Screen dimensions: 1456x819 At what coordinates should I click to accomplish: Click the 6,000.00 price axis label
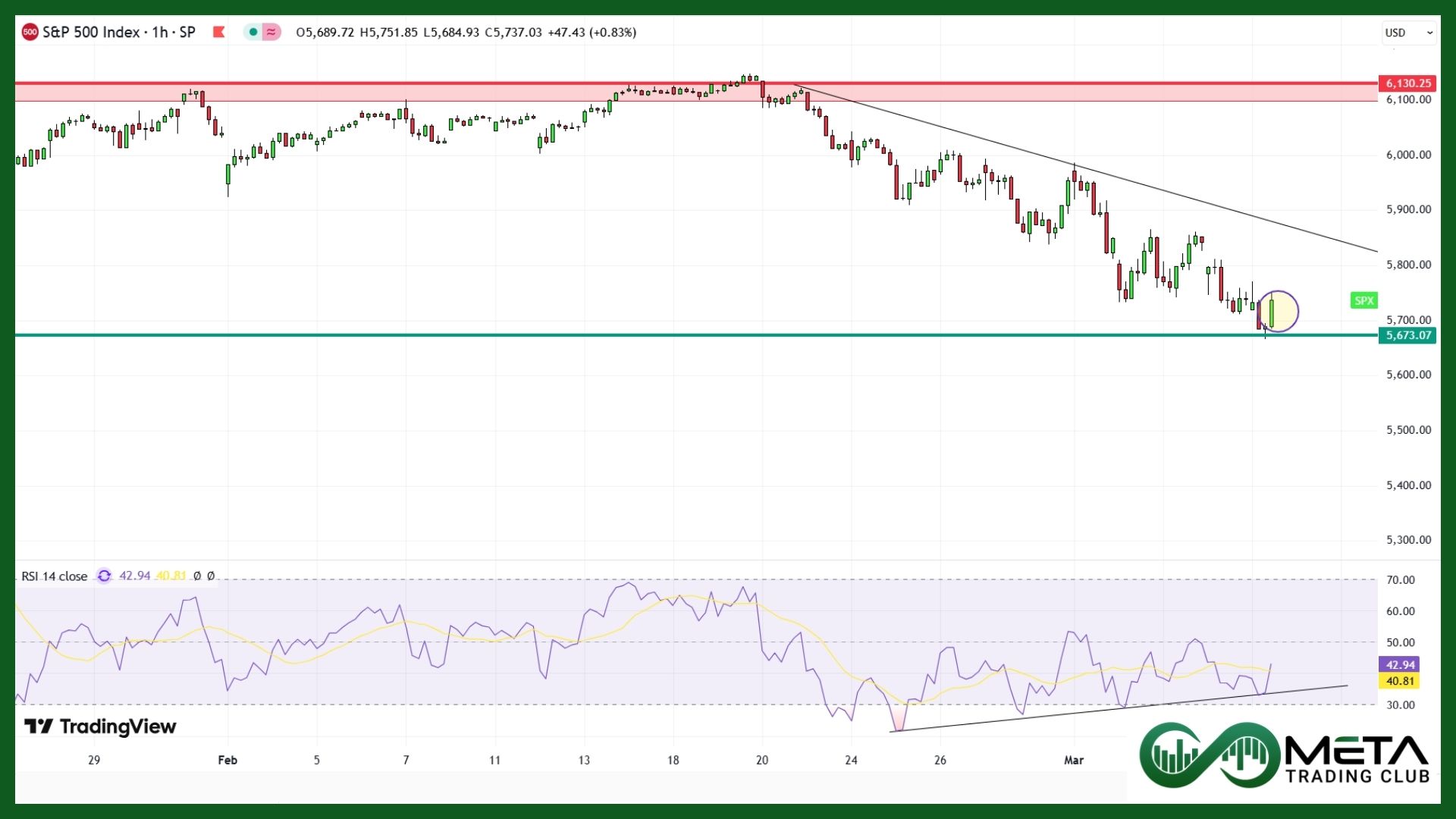coord(1408,155)
